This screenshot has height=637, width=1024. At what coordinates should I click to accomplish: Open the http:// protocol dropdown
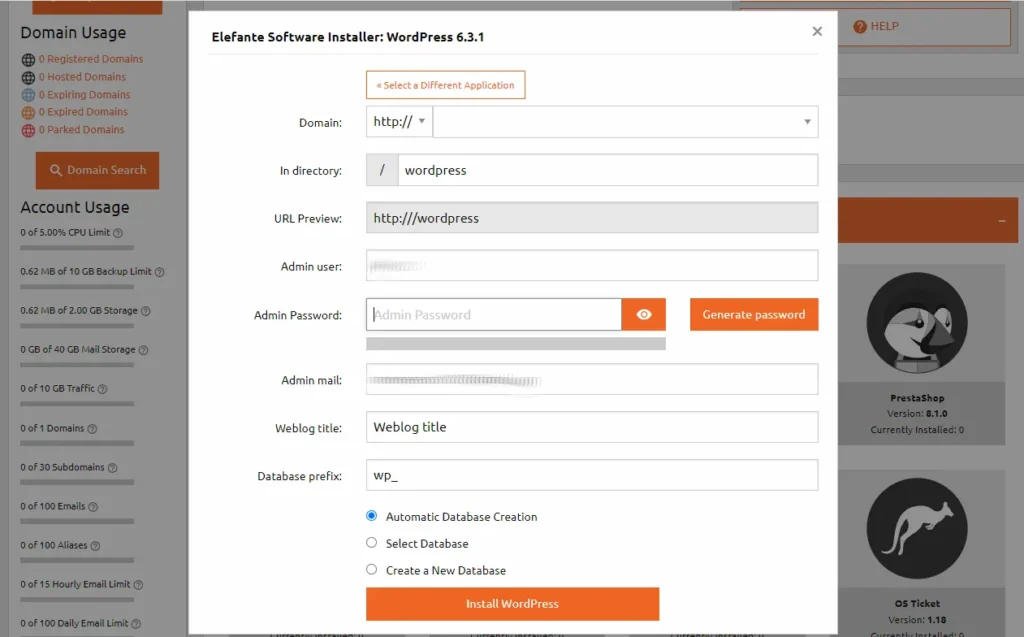pos(399,122)
